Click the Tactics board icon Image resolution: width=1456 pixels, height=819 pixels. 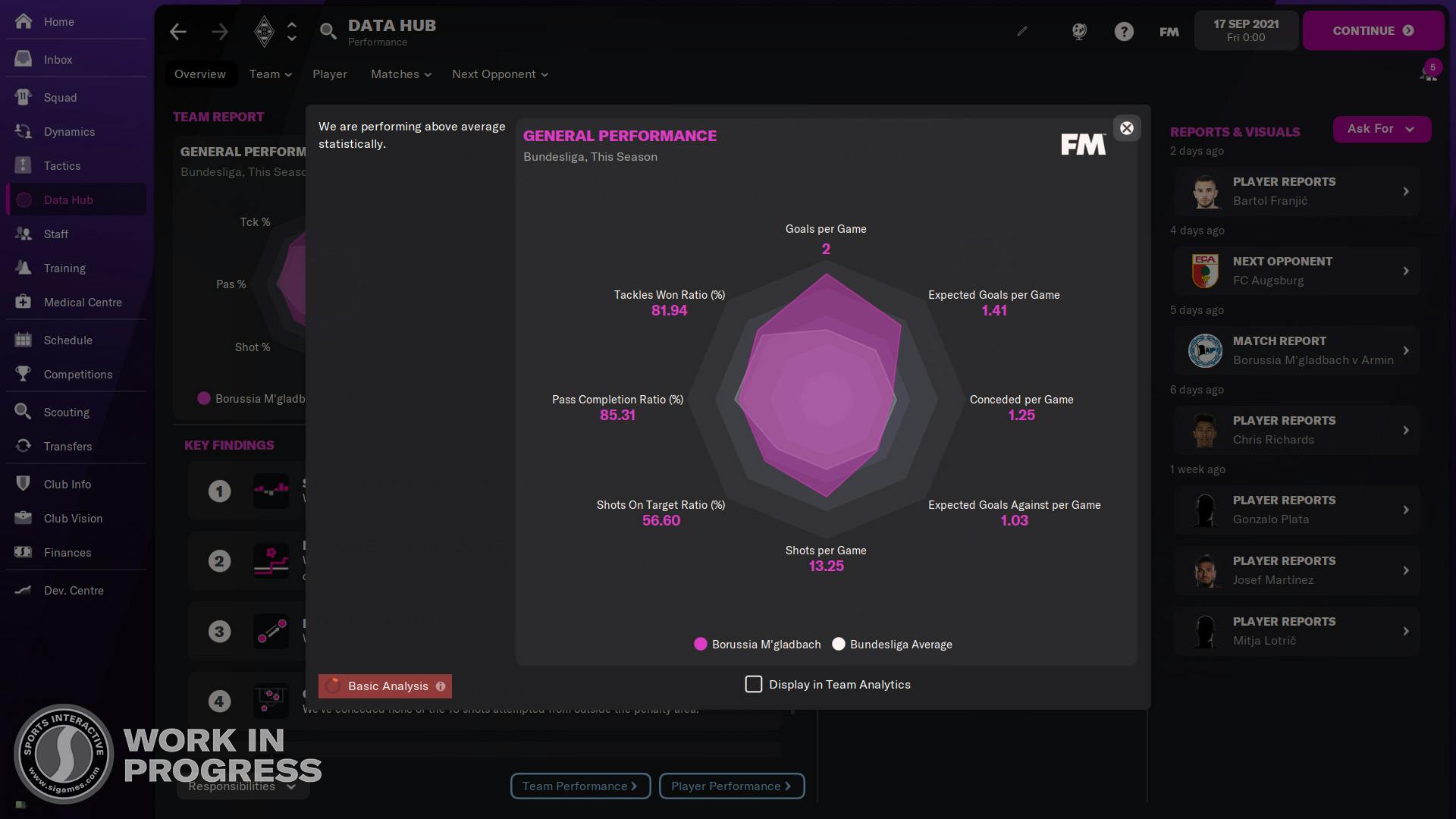24,165
